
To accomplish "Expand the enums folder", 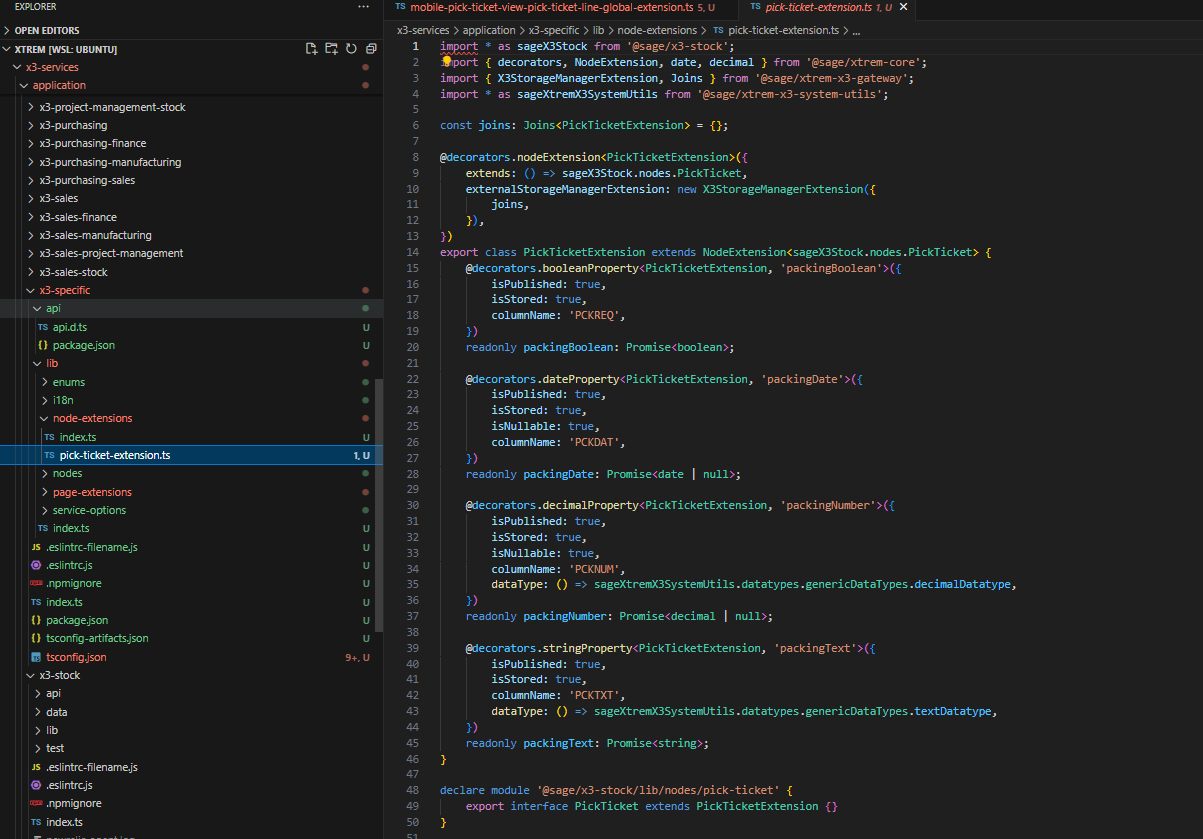I will tap(44, 382).
